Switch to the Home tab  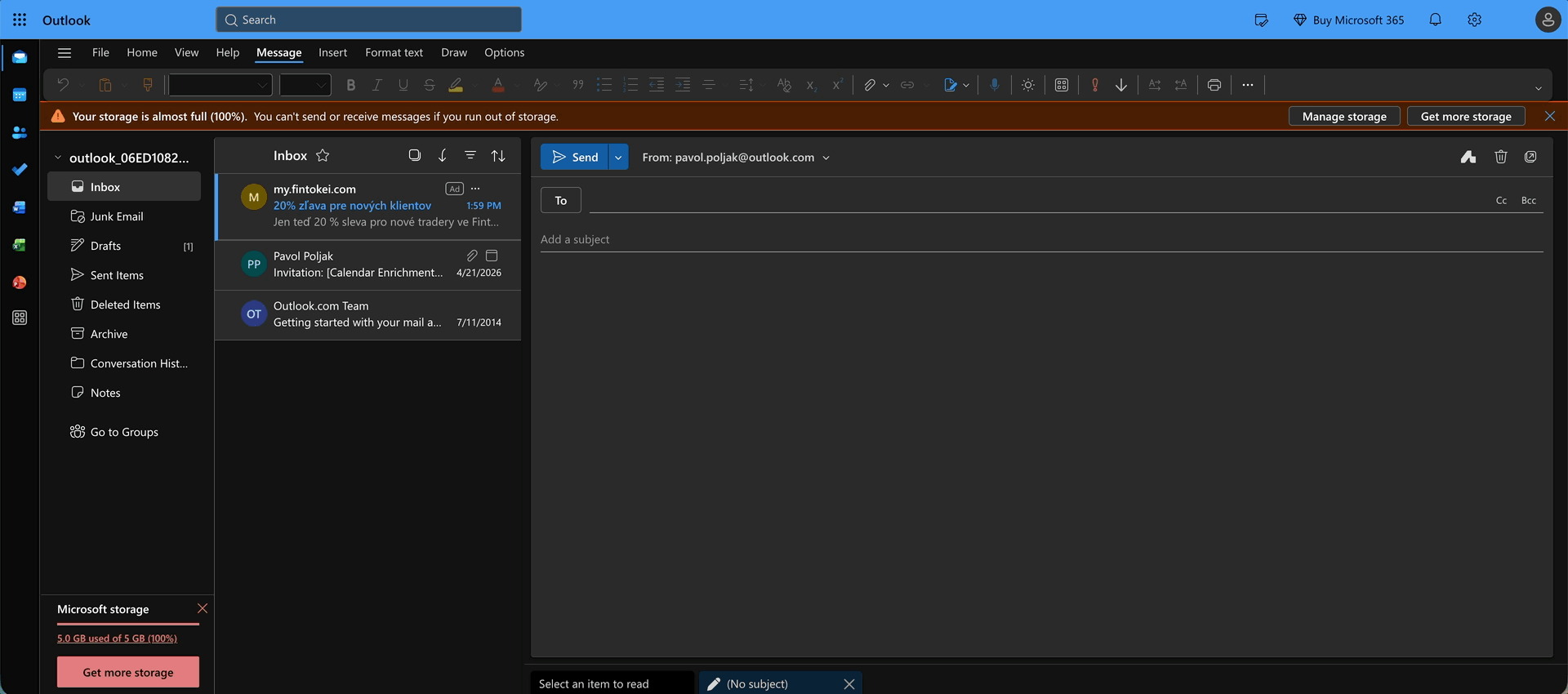coord(142,52)
